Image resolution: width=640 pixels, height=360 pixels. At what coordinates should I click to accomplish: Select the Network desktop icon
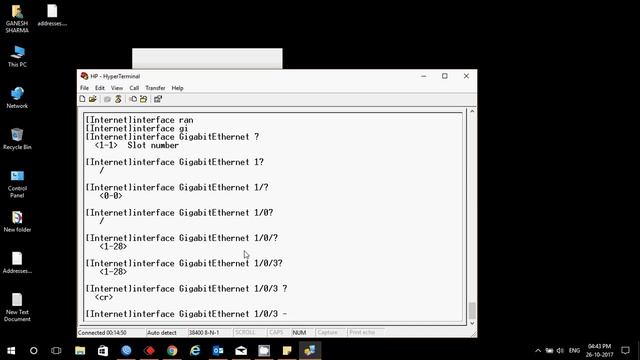[17, 98]
